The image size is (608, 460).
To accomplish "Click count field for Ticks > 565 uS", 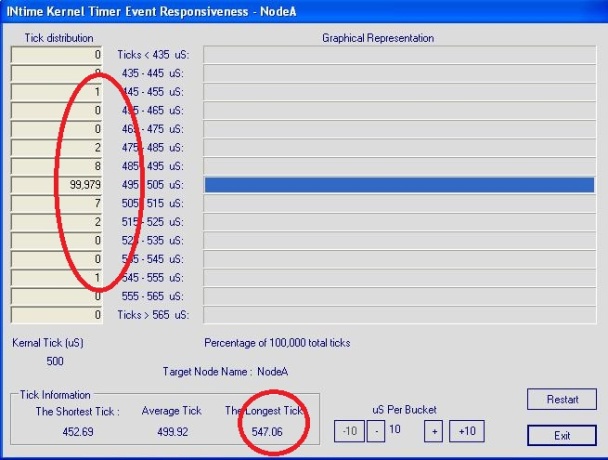I will pos(57,315).
